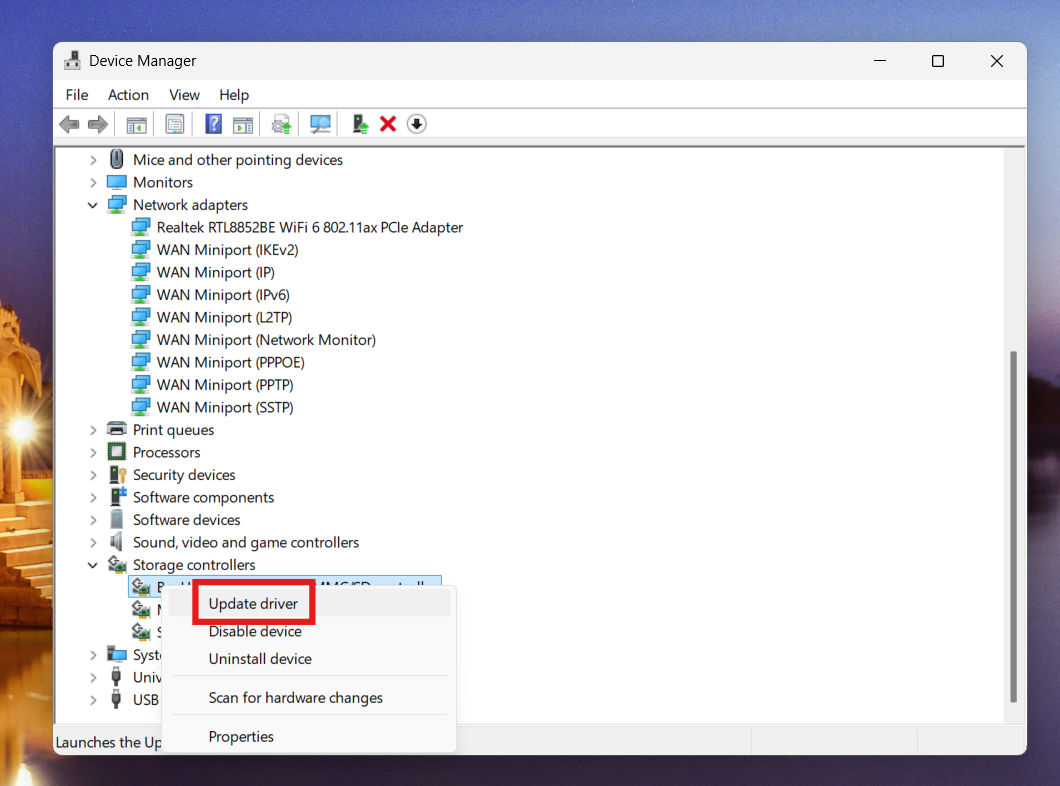Toggle the console tree panel icon
Viewport: 1060px width, 786px height.
tap(136, 123)
